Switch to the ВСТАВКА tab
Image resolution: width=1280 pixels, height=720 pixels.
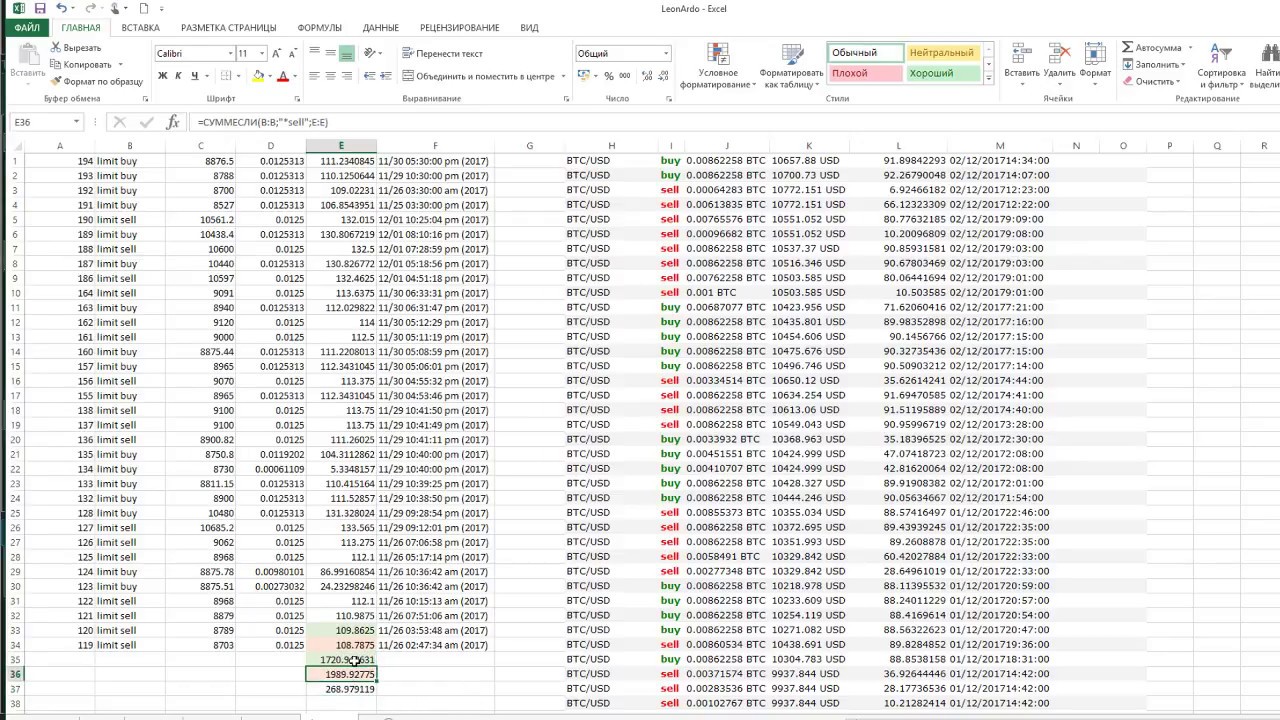point(141,28)
